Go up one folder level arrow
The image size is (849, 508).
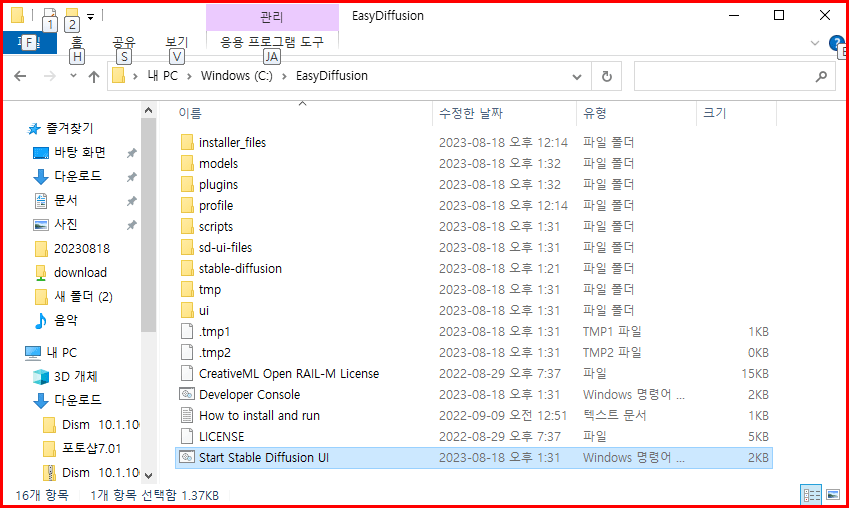pyautogui.click(x=94, y=76)
